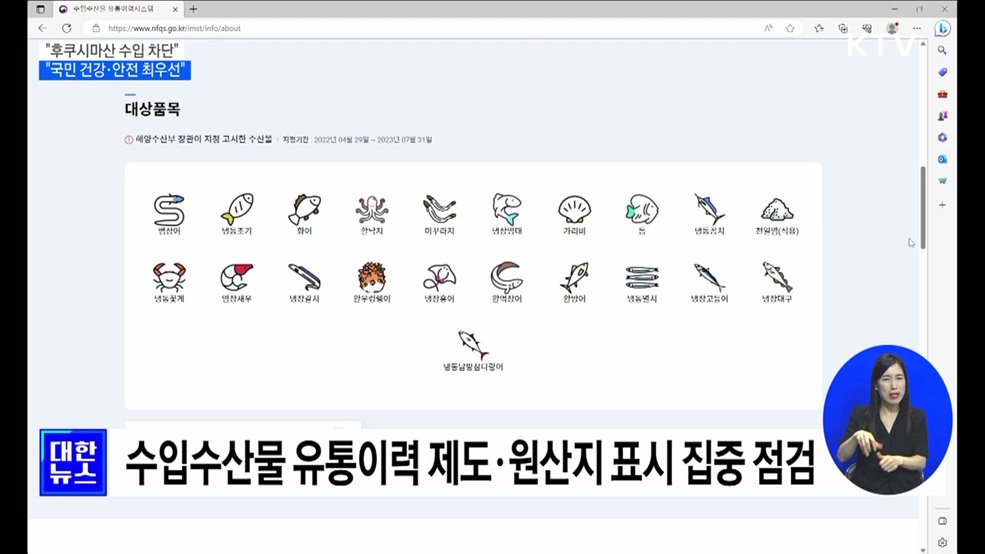Click the sea squirt icon with orange spikes

[x=372, y=277]
